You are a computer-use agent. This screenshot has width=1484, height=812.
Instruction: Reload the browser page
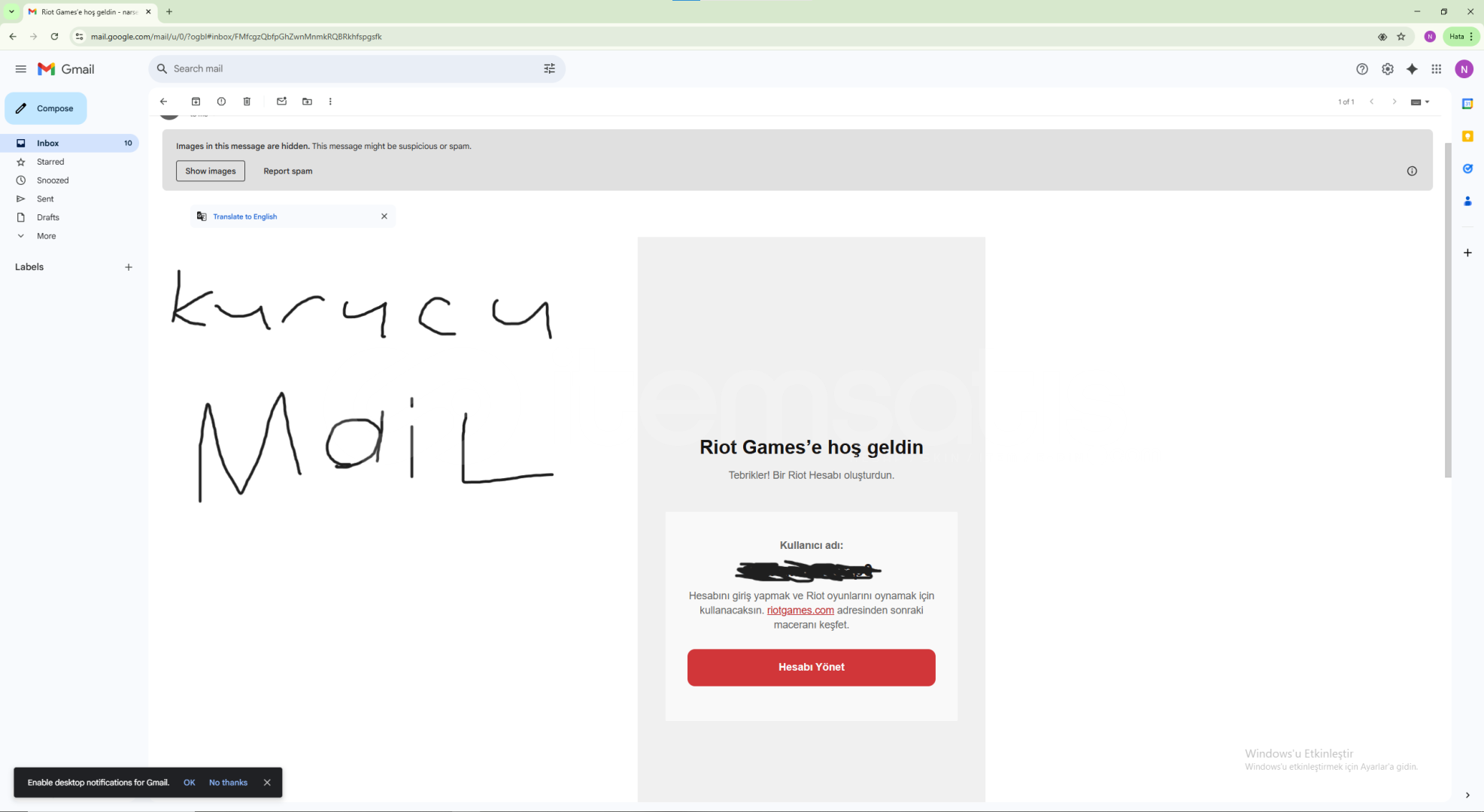(54, 36)
